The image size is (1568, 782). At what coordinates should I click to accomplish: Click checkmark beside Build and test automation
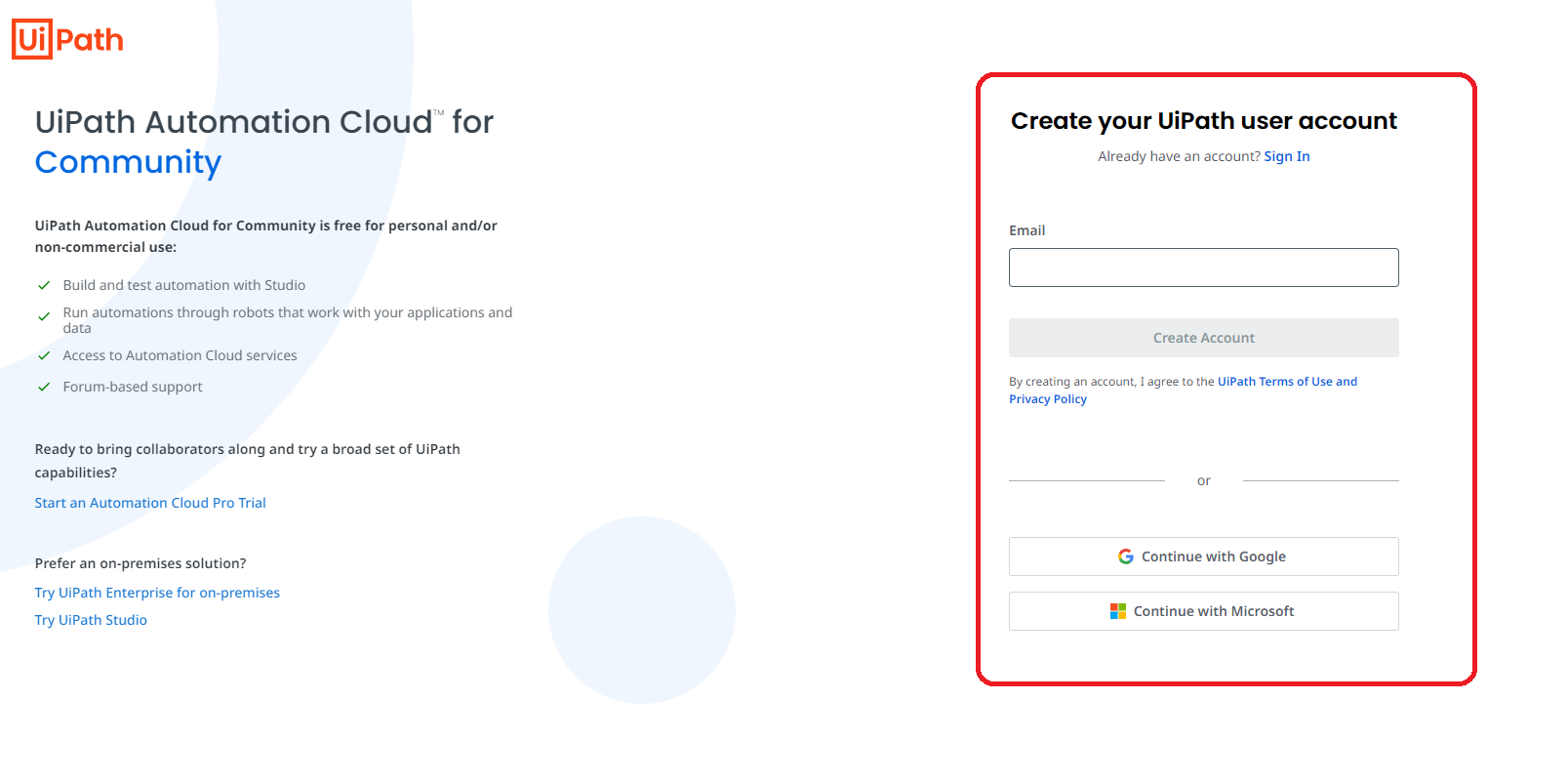coord(44,285)
